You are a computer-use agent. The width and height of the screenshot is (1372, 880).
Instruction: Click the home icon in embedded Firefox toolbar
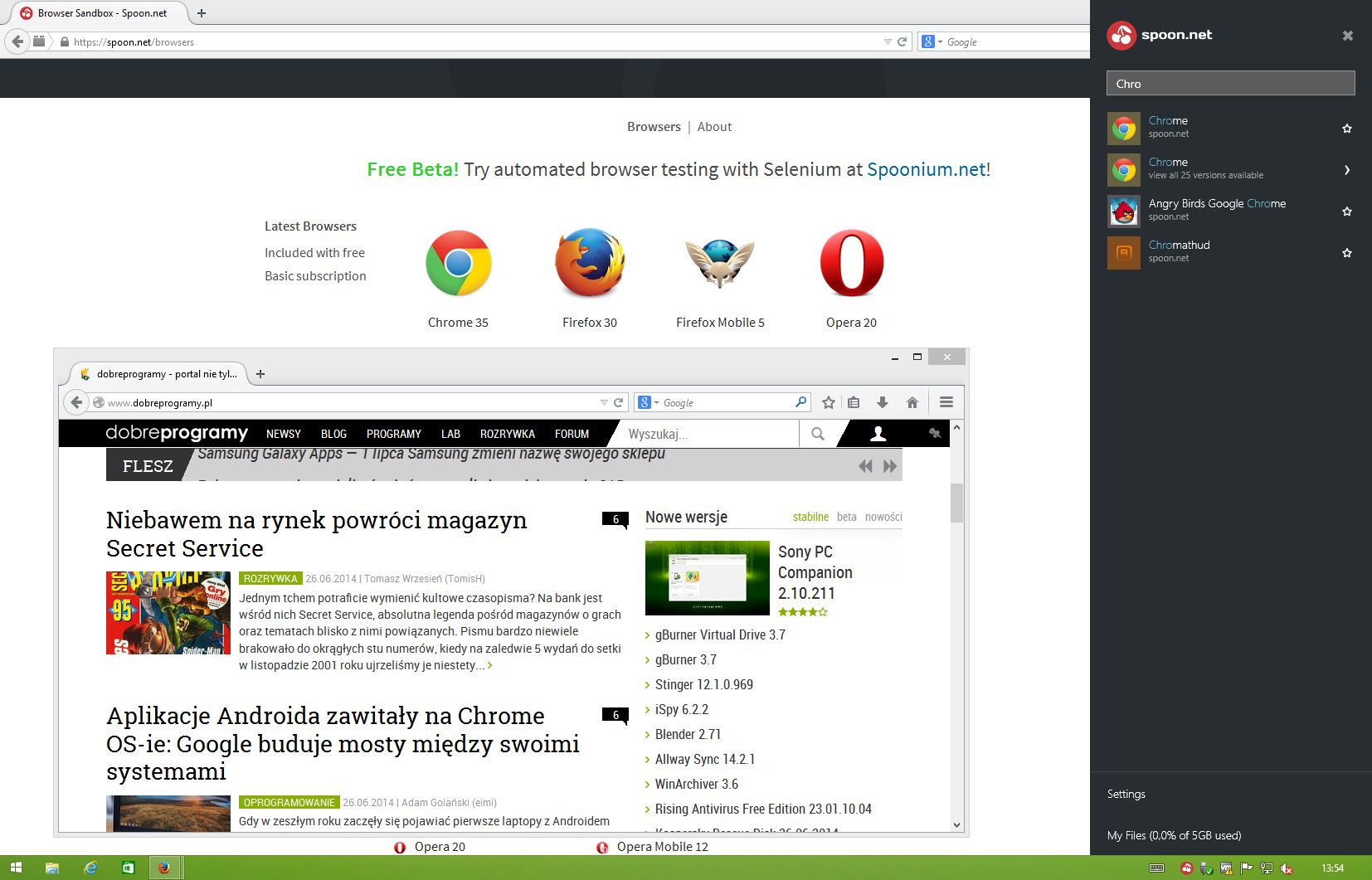[912, 402]
